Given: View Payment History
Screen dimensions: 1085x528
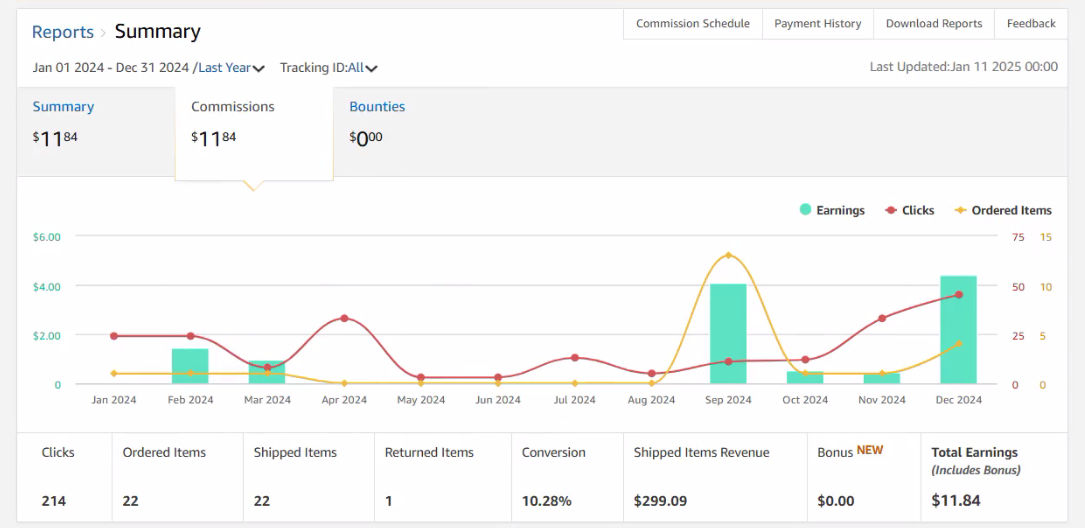Looking at the screenshot, I should tap(818, 24).
